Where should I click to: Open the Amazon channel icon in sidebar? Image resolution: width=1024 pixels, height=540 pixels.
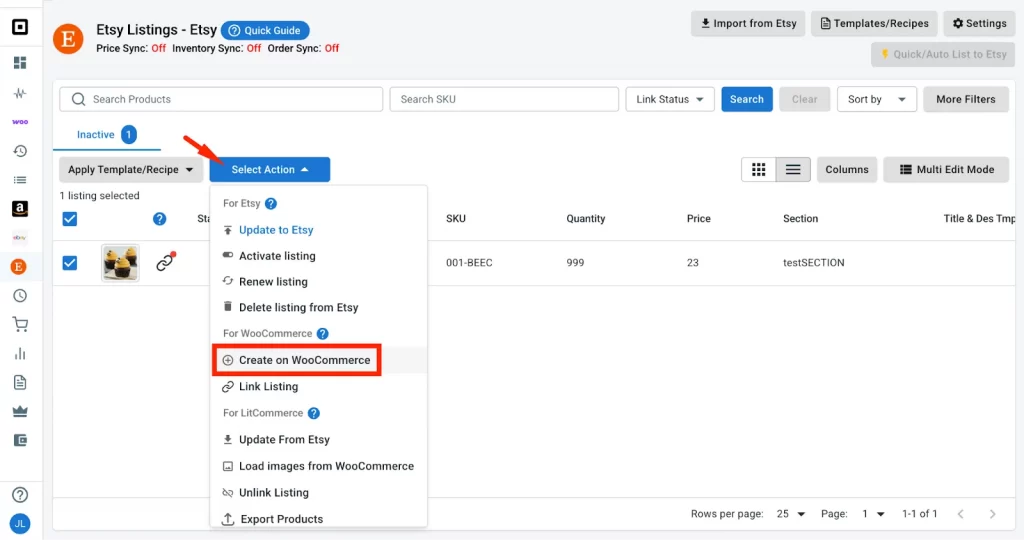20,209
